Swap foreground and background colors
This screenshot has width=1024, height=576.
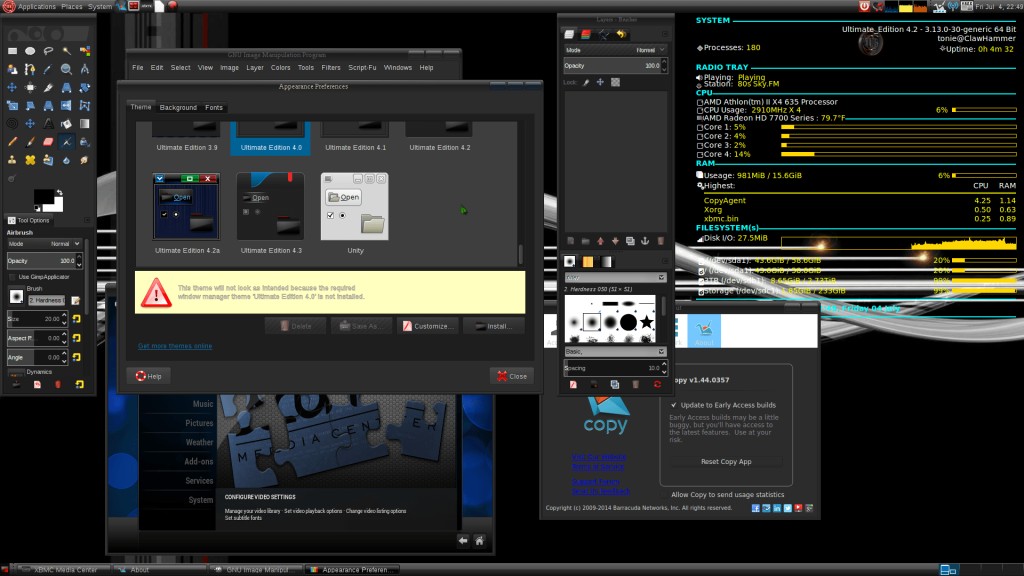[59, 192]
